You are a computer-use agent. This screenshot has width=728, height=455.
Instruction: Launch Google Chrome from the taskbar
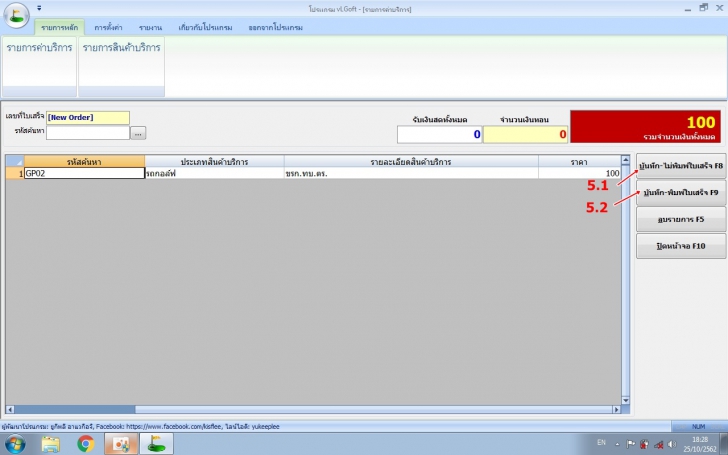pyautogui.click(x=85, y=444)
